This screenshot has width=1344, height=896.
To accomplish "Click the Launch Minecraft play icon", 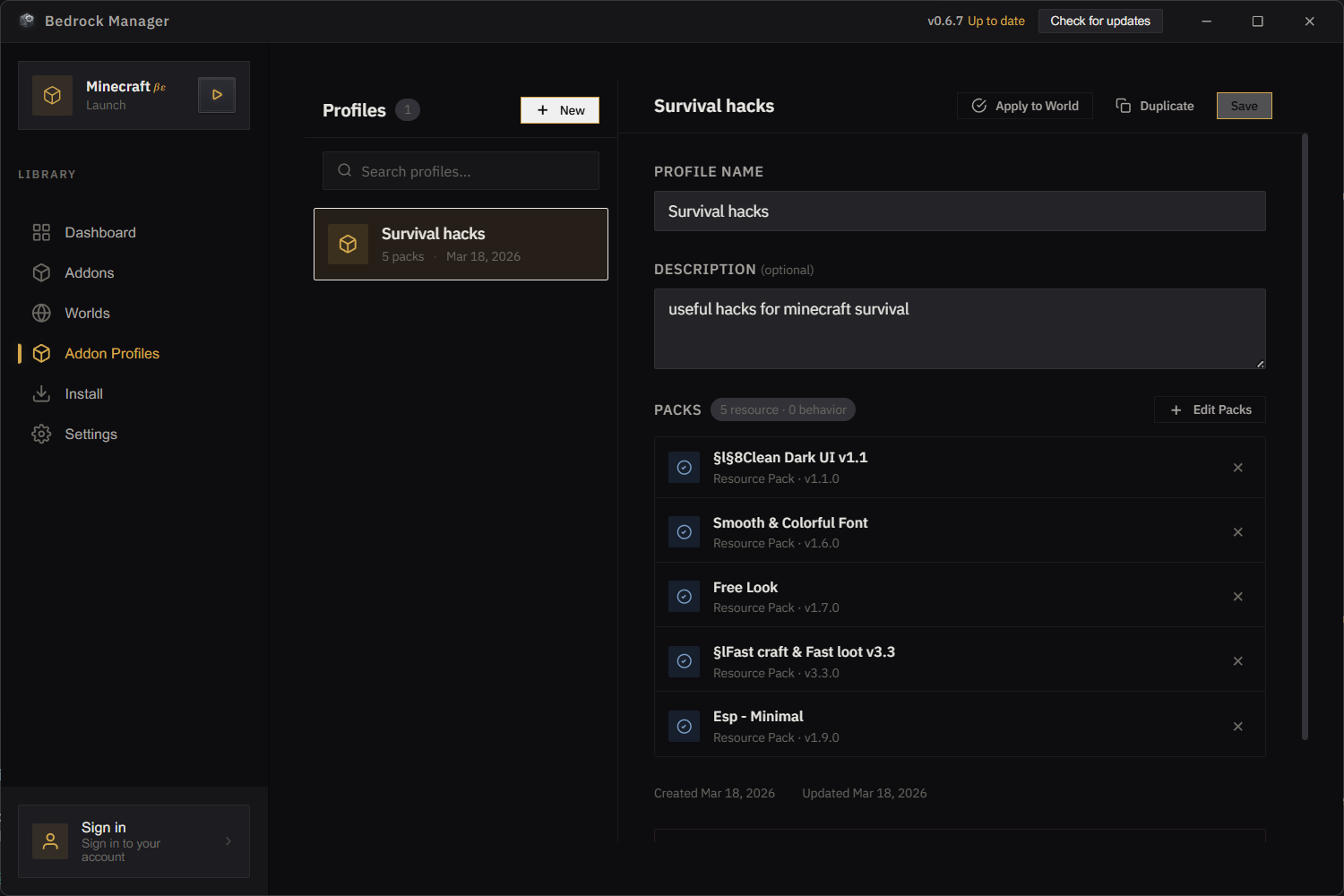I will pos(216,94).
